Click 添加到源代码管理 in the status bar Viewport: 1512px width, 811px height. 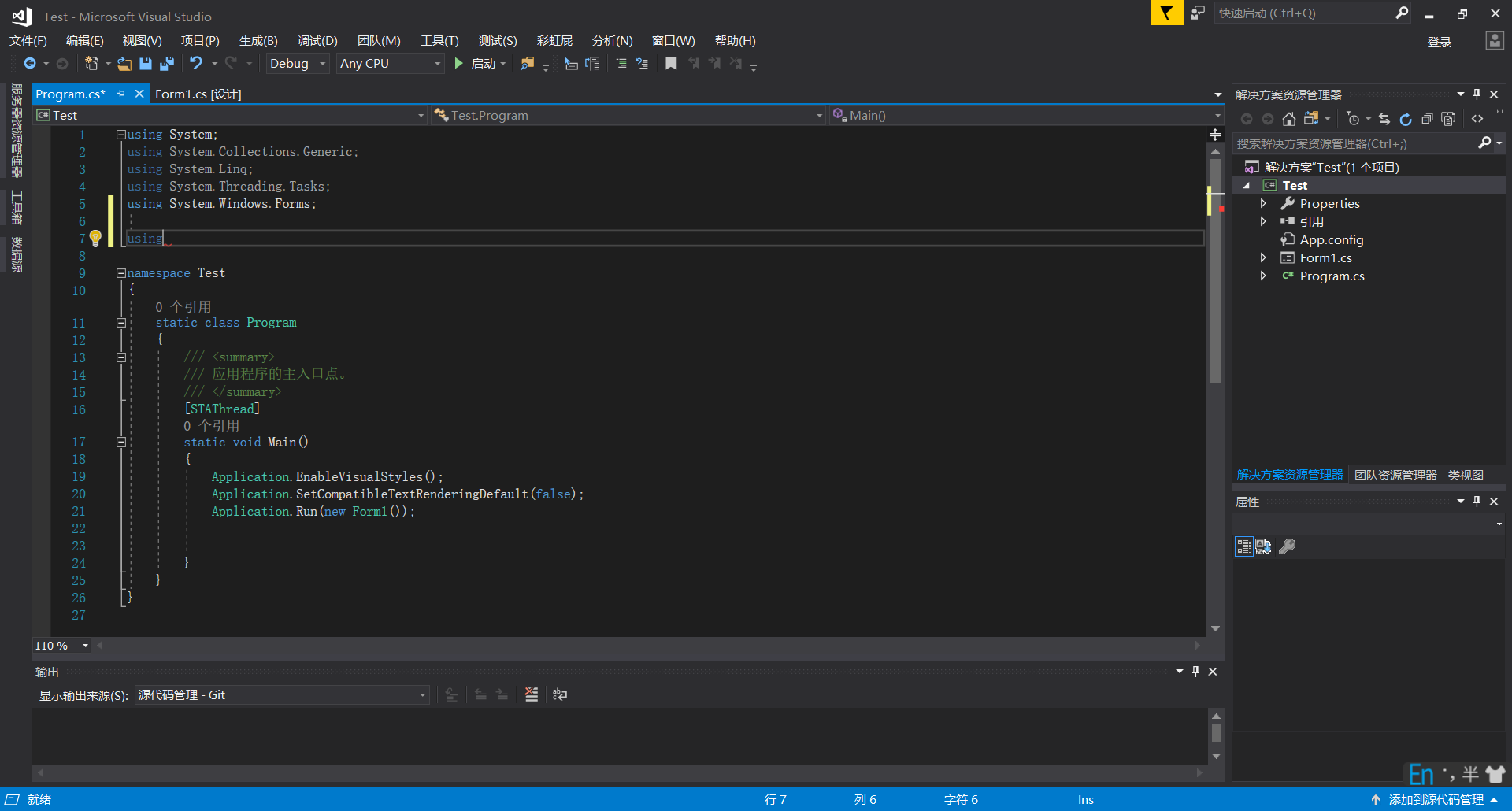(1436, 799)
